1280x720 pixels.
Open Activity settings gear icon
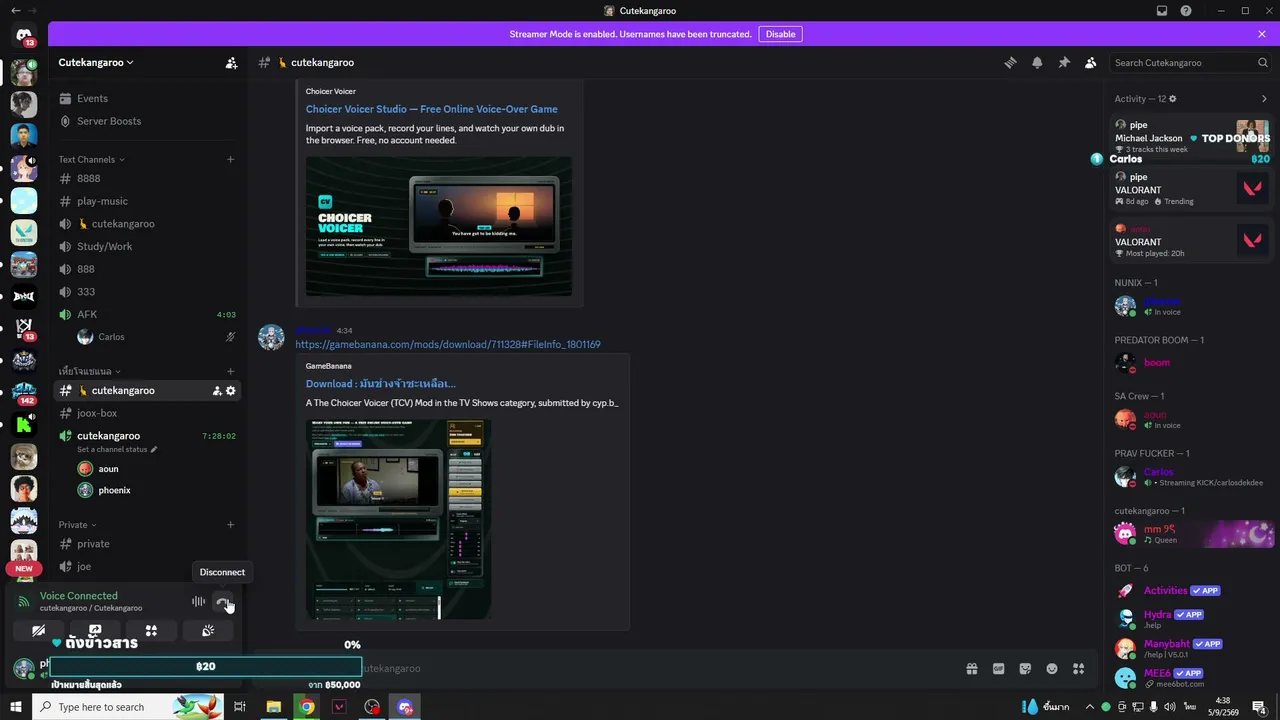(1173, 99)
